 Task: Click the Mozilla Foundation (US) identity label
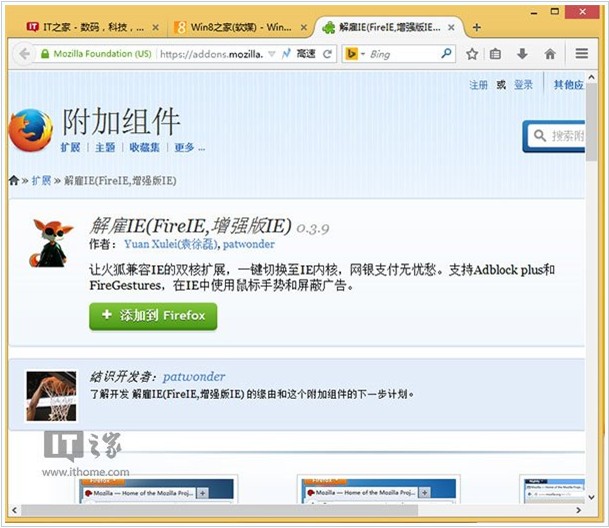(x=102, y=54)
